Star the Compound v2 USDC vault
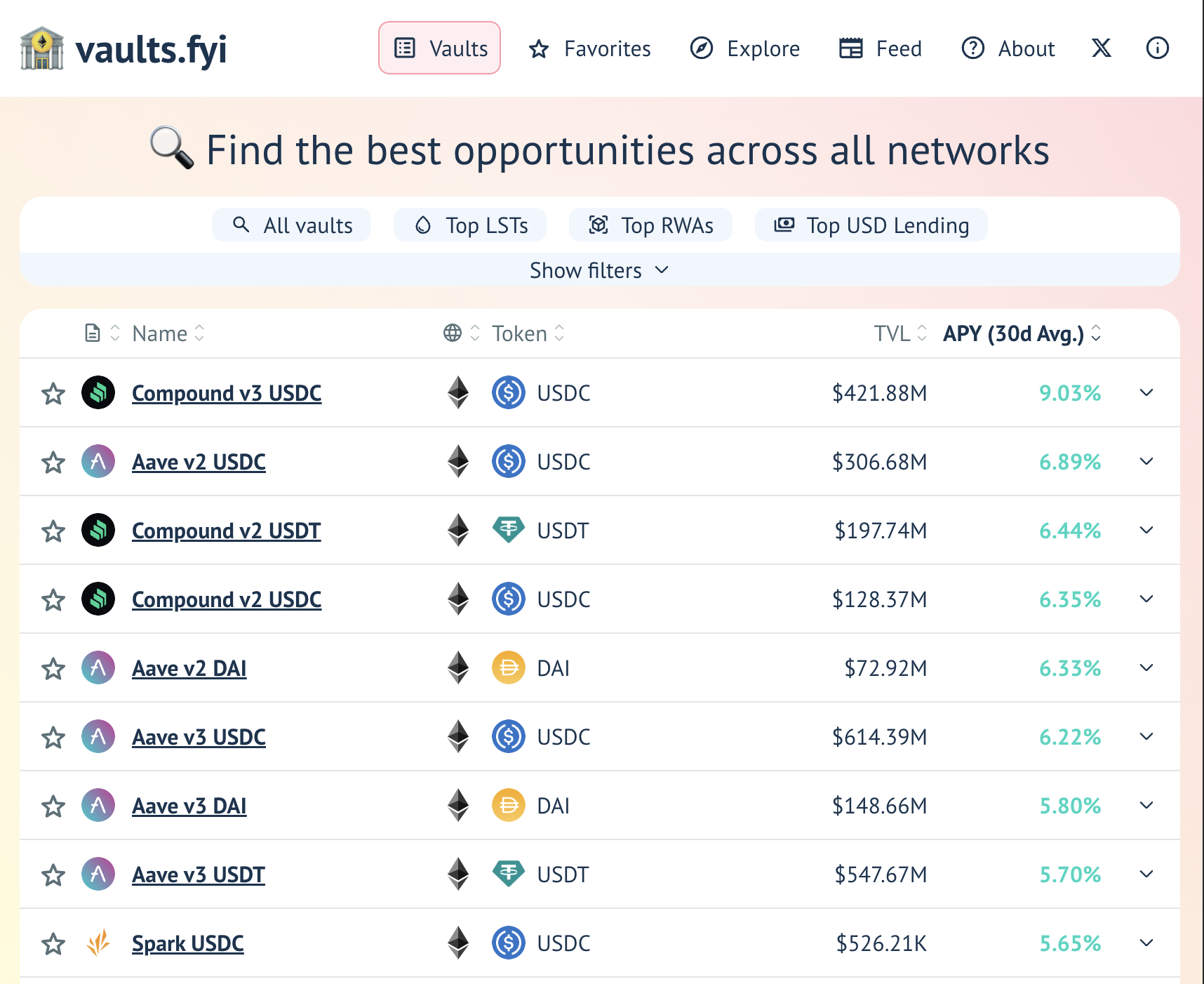Image resolution: width=1204 pixels, height=984 pixels. tap(53, 600)
